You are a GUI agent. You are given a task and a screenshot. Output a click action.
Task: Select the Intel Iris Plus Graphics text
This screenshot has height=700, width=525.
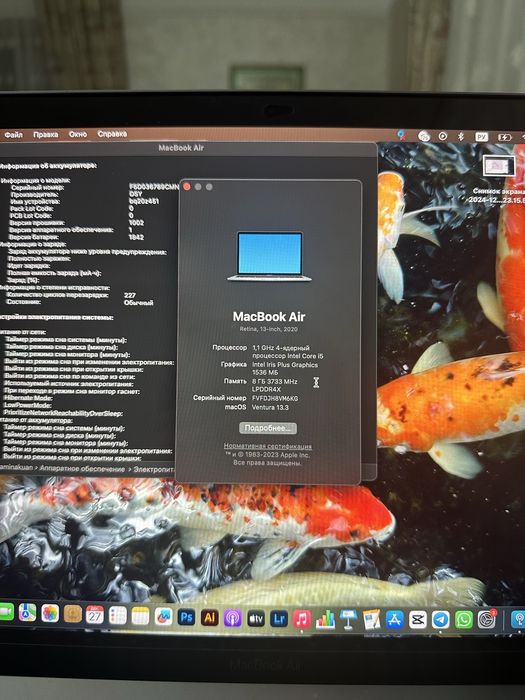coord(285,365)
